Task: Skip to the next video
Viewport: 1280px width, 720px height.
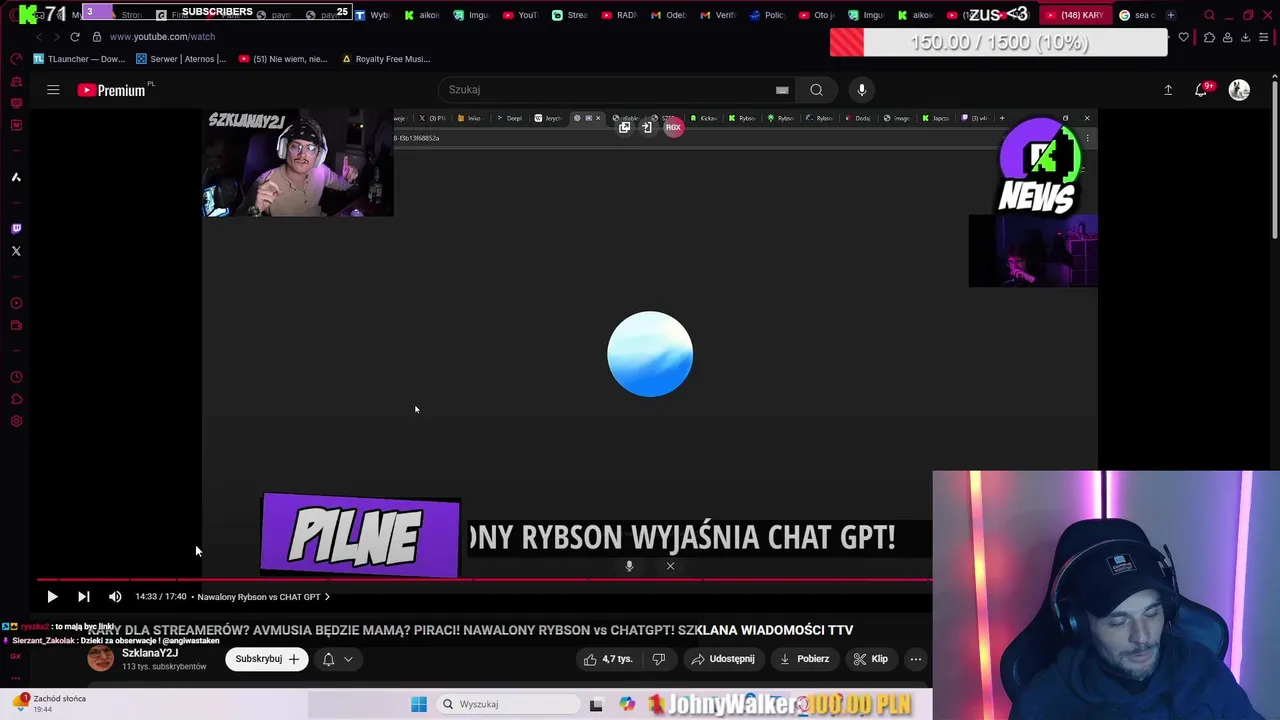Action: (84, 597)
